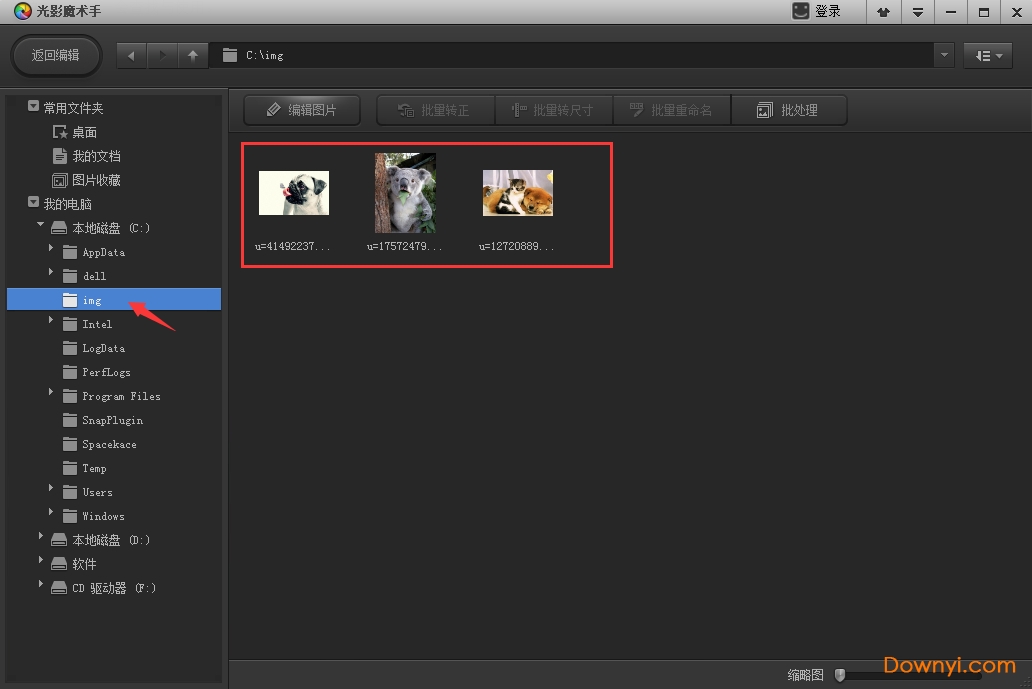Image resolution: width=1032 pixels, height=689 pixels.
Task: Select 桌面 desktop in sidebar
Action: coord(84,132)
